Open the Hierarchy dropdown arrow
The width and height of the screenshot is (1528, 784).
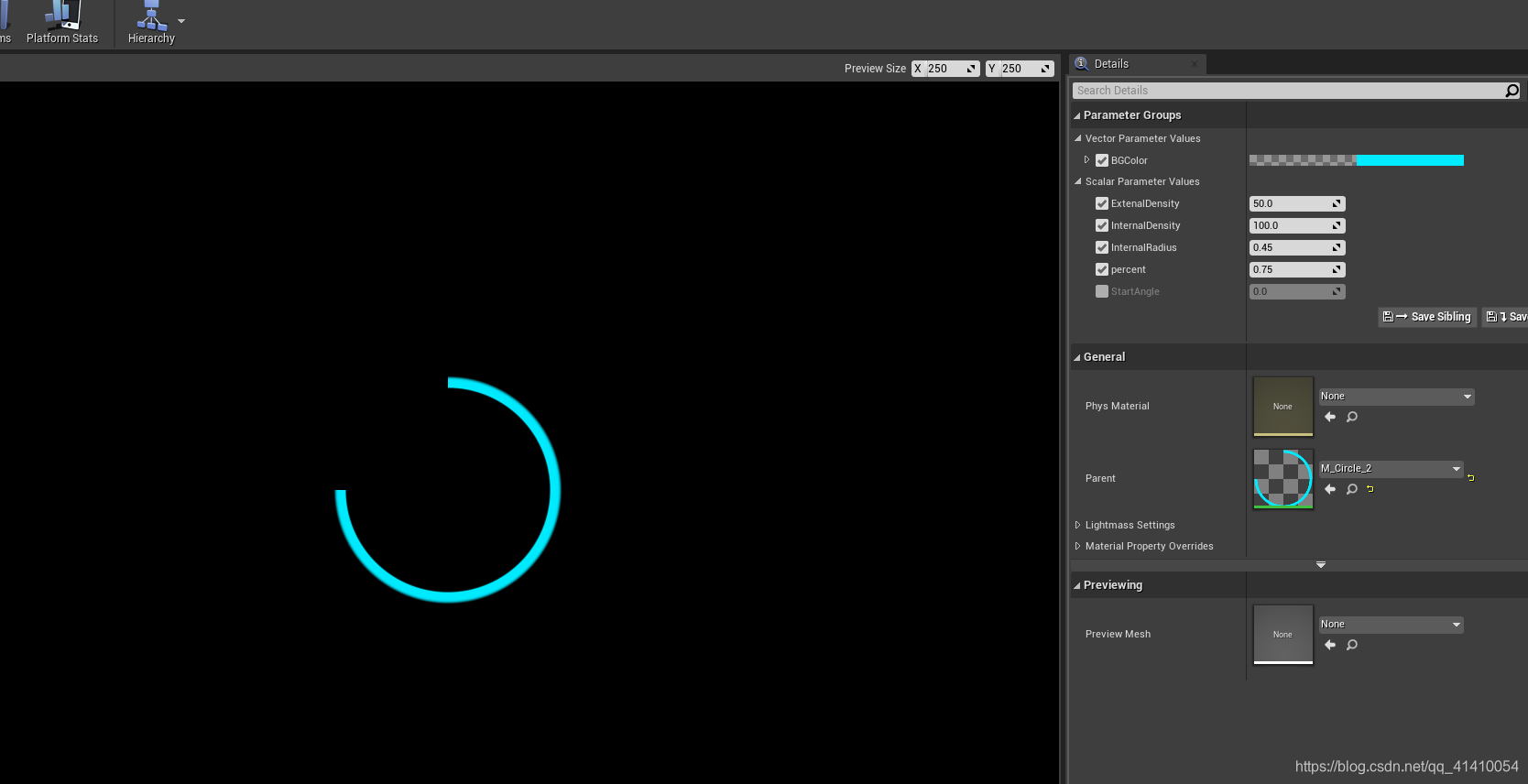(x=181, y=21)
